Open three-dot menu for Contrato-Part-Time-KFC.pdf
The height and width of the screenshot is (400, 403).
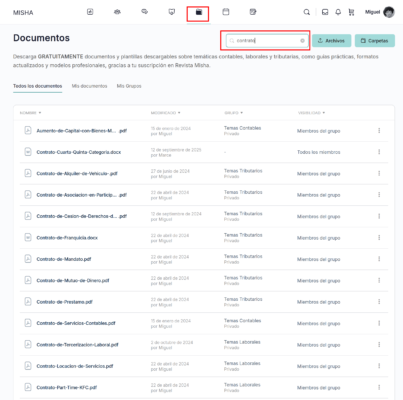[x=379, y=387]
